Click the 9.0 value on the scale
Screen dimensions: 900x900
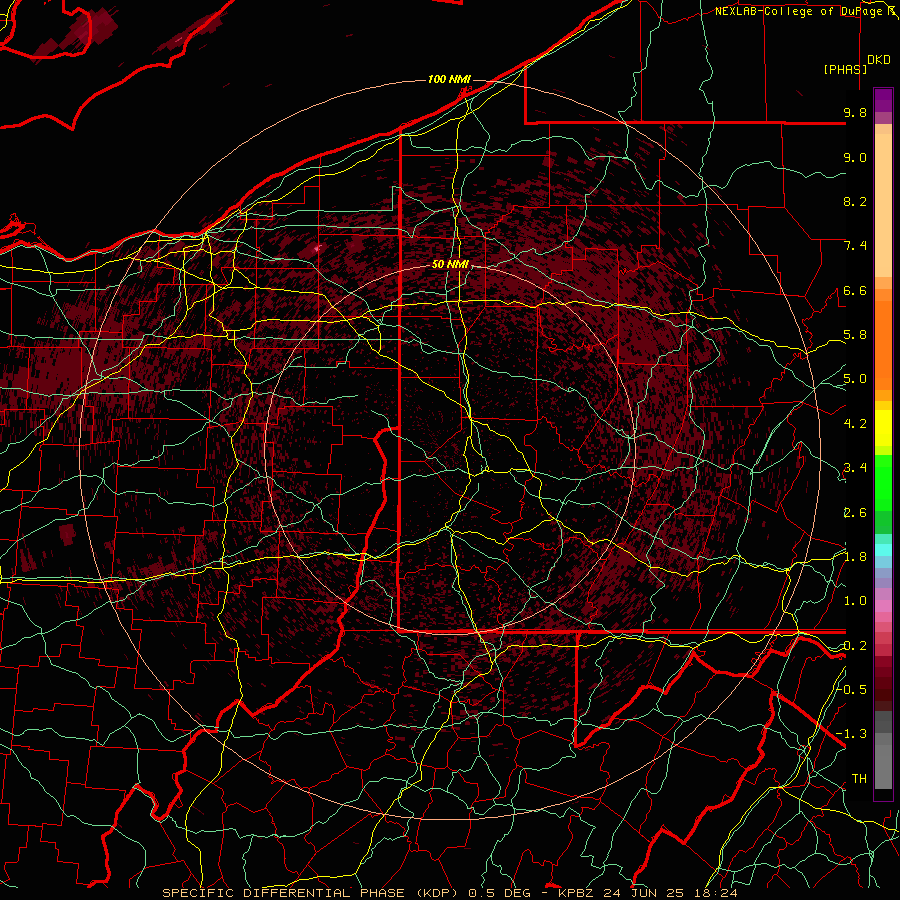(x=855, y=157)
